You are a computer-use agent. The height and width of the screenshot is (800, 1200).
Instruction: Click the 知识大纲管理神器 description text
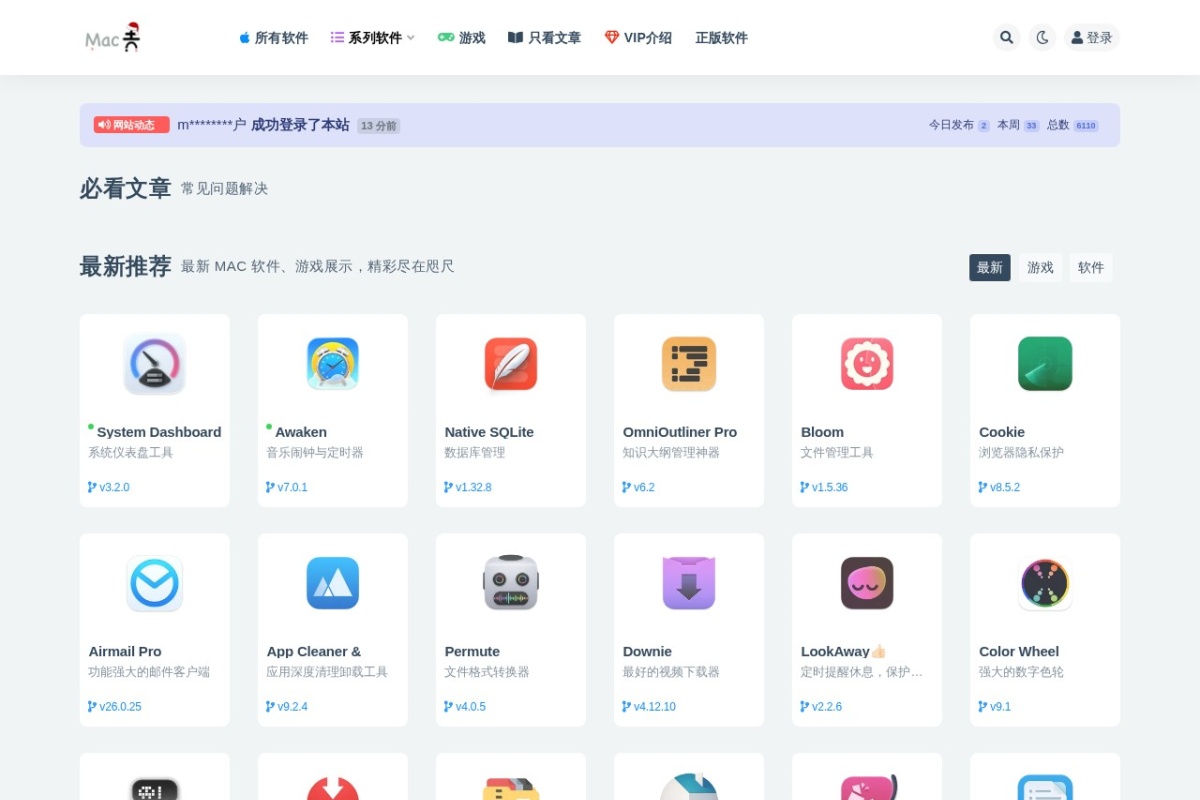671,453
